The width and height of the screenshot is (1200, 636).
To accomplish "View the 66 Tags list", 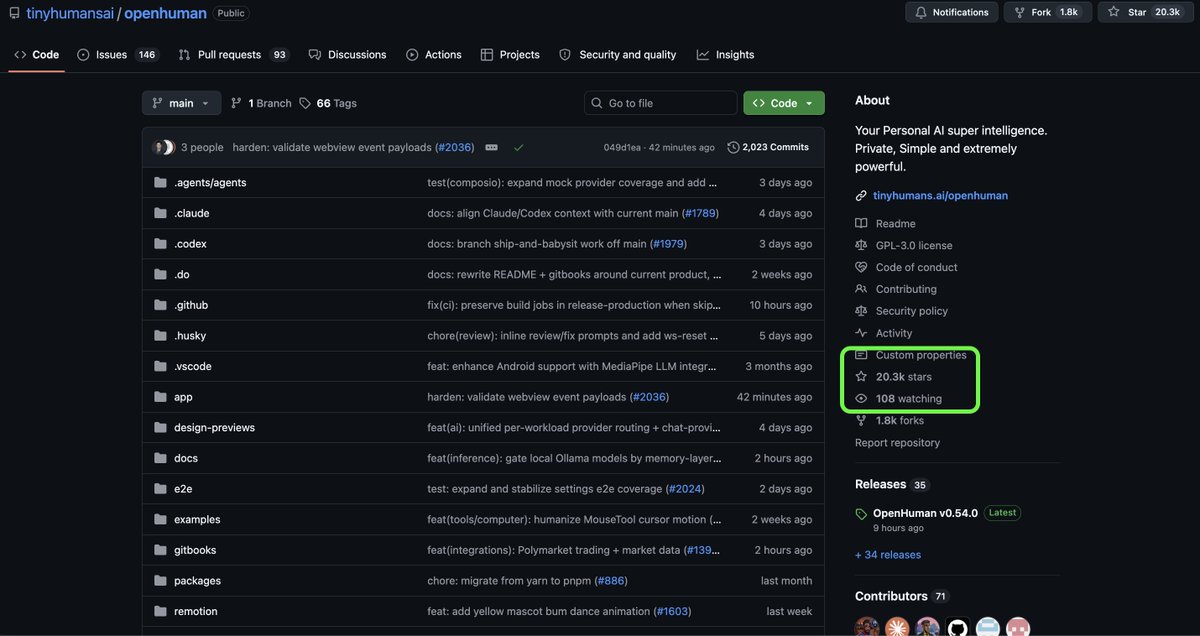I will [328, 103].
